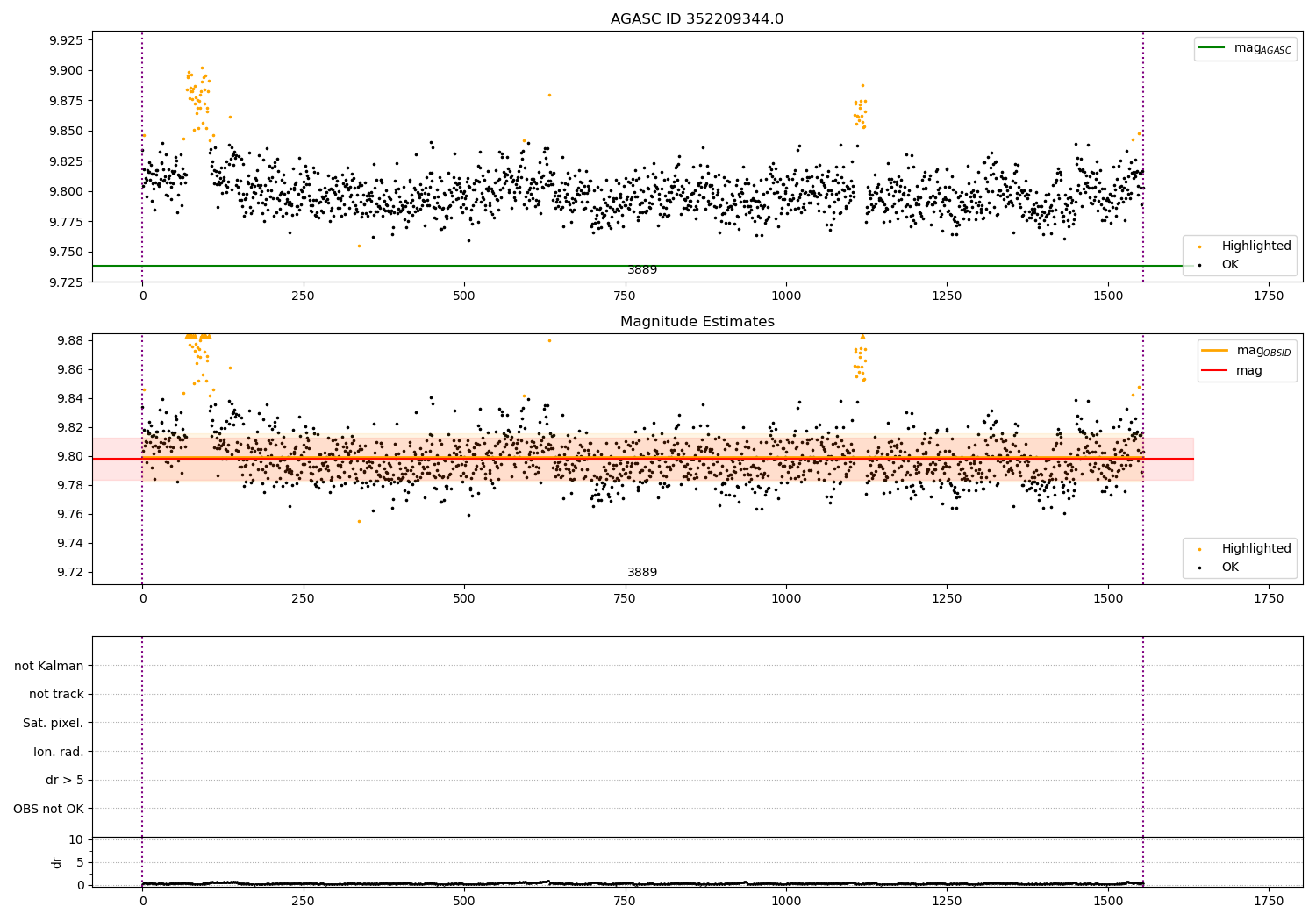Click the '9.875' y-tick of top plot

66,101
